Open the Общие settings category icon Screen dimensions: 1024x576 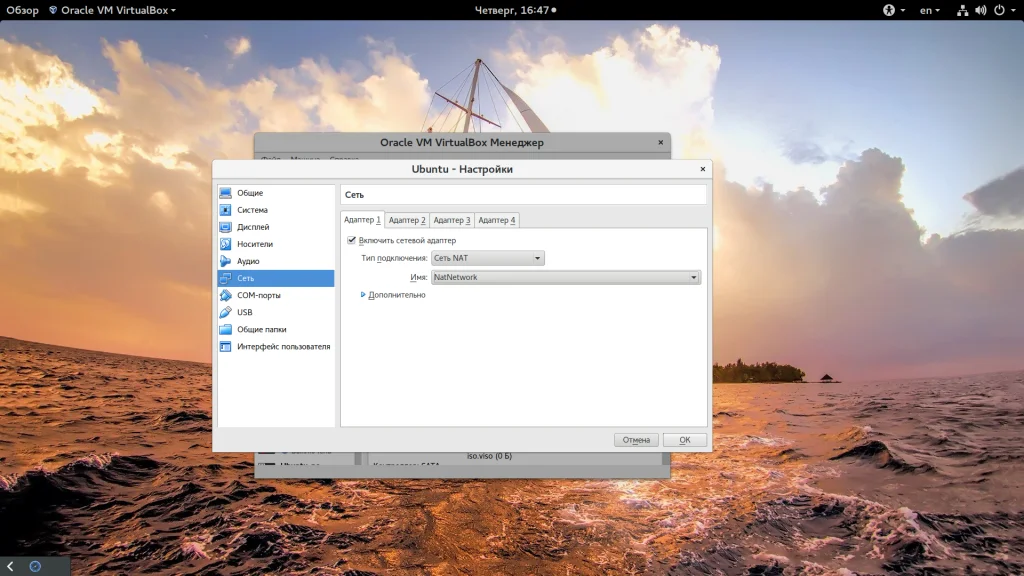tap(226, 193)
